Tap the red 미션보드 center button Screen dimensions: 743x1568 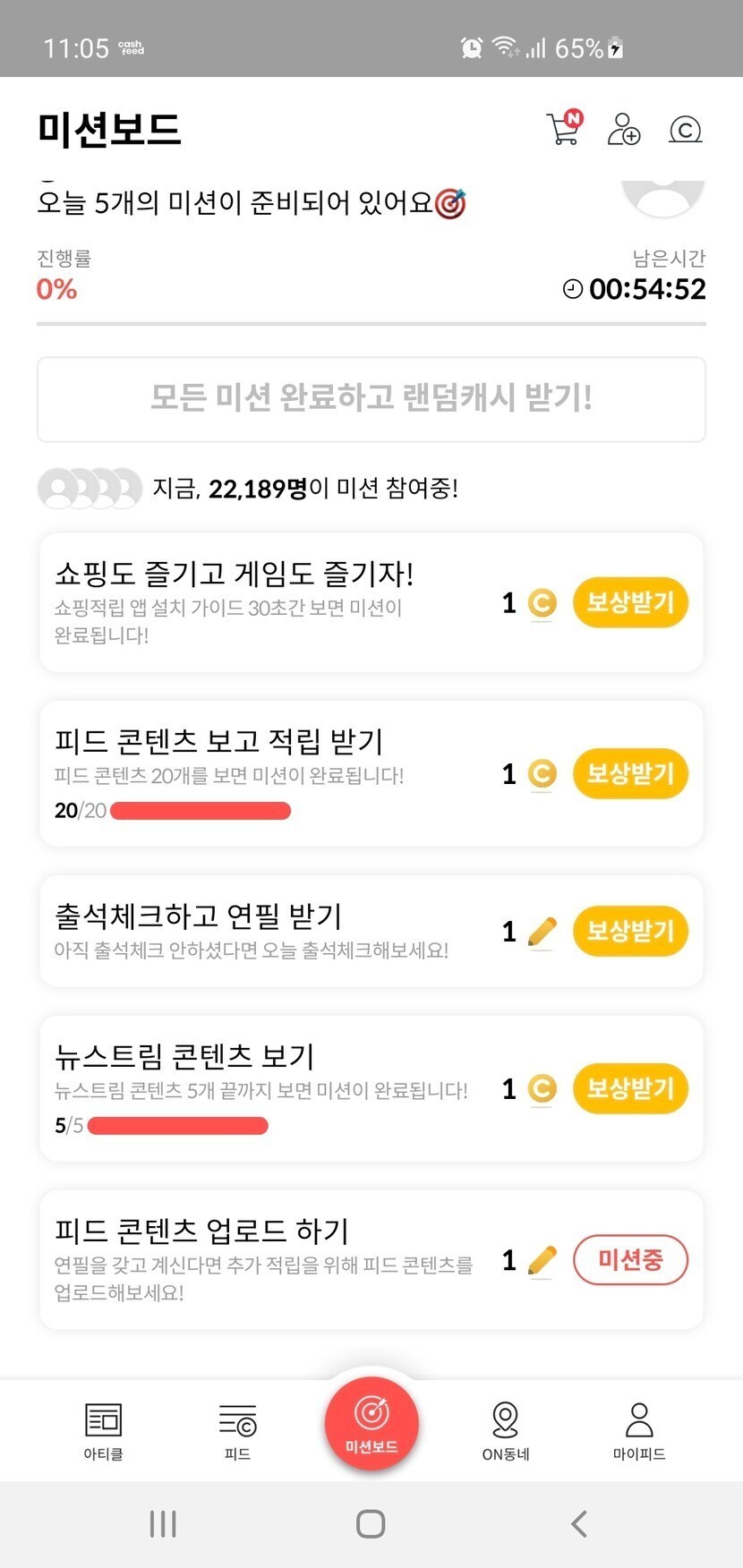[x=371, y=1423]
